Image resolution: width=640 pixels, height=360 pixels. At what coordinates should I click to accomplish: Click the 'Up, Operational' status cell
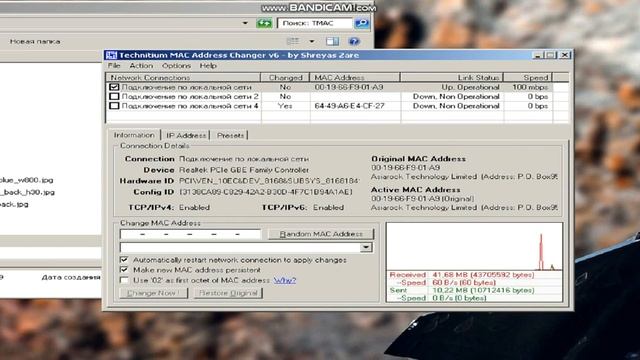click(470, 87)
